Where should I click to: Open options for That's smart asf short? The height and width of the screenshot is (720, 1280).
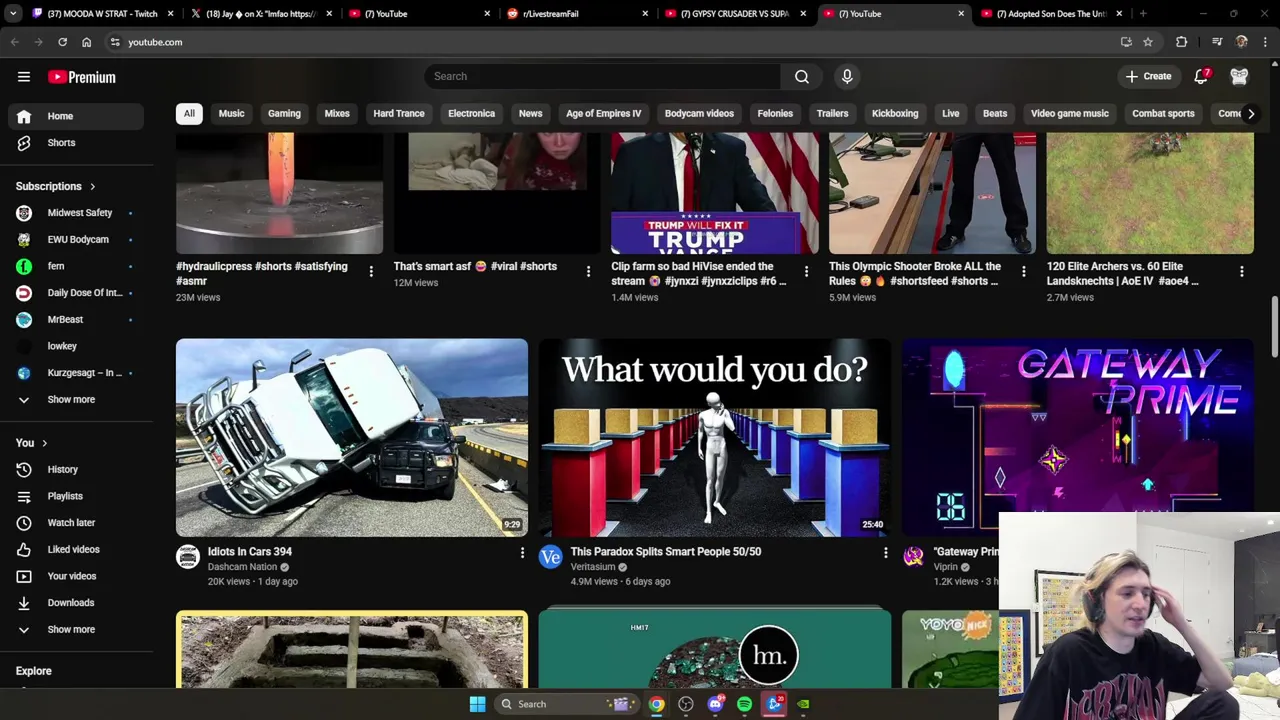tap(588, 272)
